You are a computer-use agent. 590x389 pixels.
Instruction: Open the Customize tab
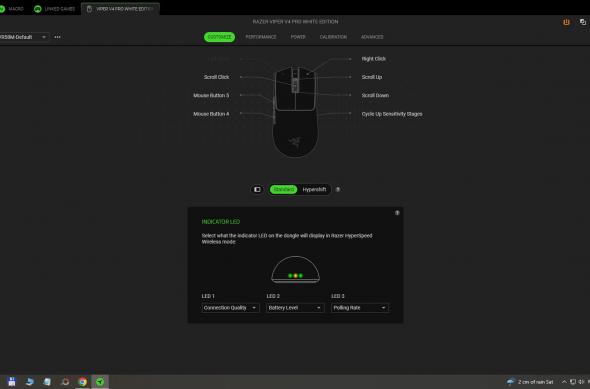click(219, 37)
